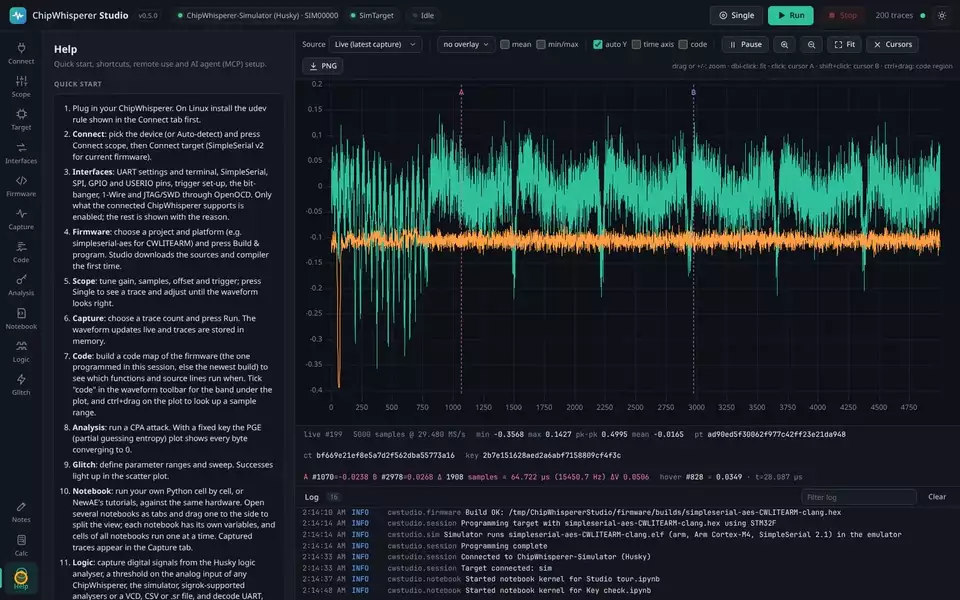The image size is (960, 600).
Task: Start capture with the Run button
Action: pyautogui.click(x=790, y=15)
